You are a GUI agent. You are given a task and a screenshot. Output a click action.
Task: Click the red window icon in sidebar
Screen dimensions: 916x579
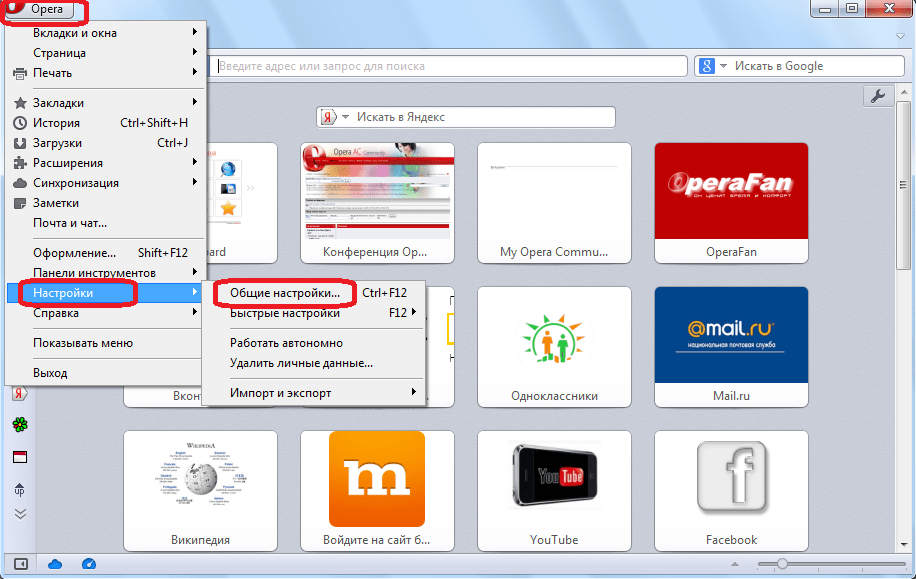[x=20, y=457]
